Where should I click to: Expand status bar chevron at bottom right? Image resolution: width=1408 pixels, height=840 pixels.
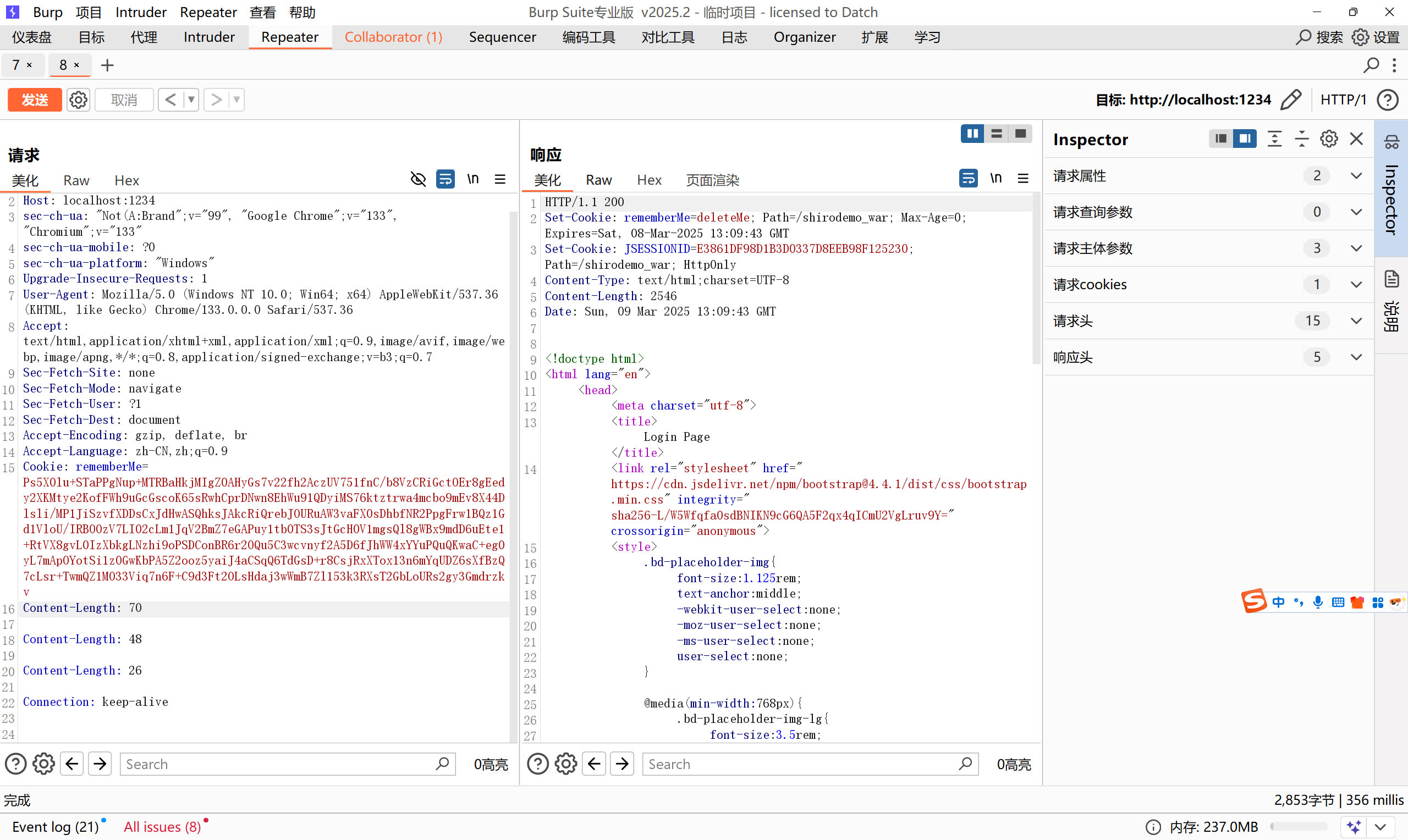(1382, 827)
